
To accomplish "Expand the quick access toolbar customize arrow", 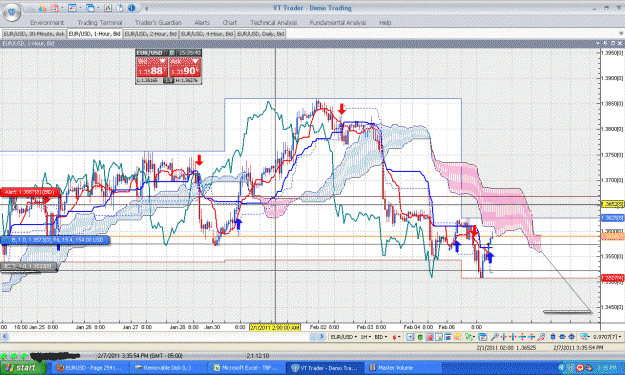I will 146,8.
